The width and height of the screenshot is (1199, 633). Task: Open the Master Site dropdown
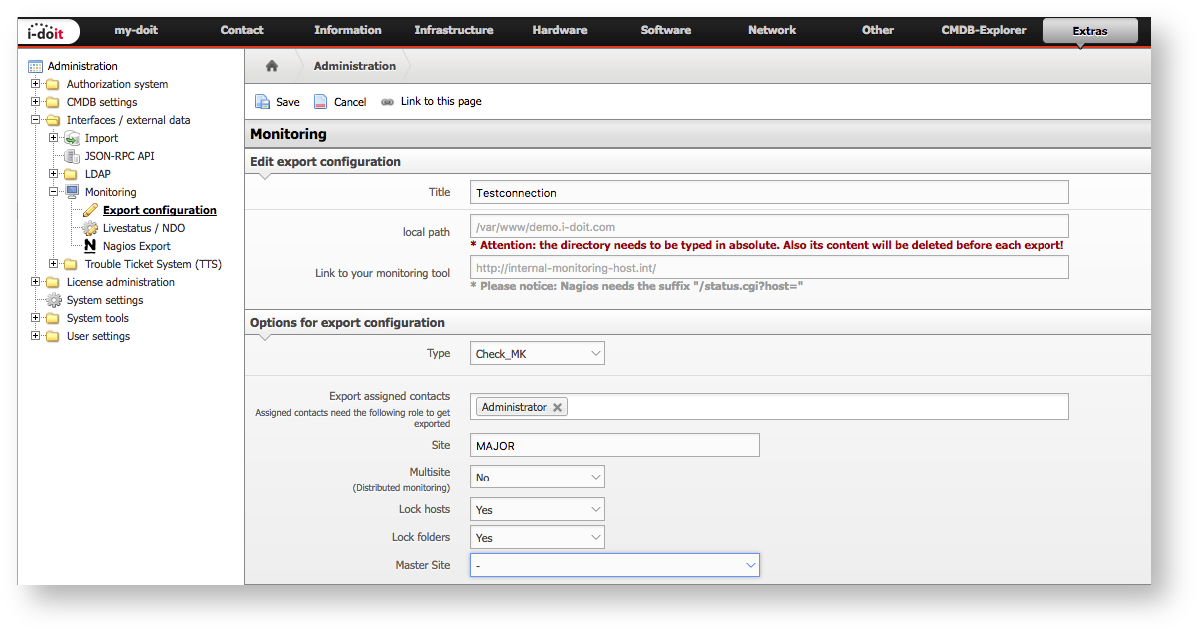click(x=615, y=565)
